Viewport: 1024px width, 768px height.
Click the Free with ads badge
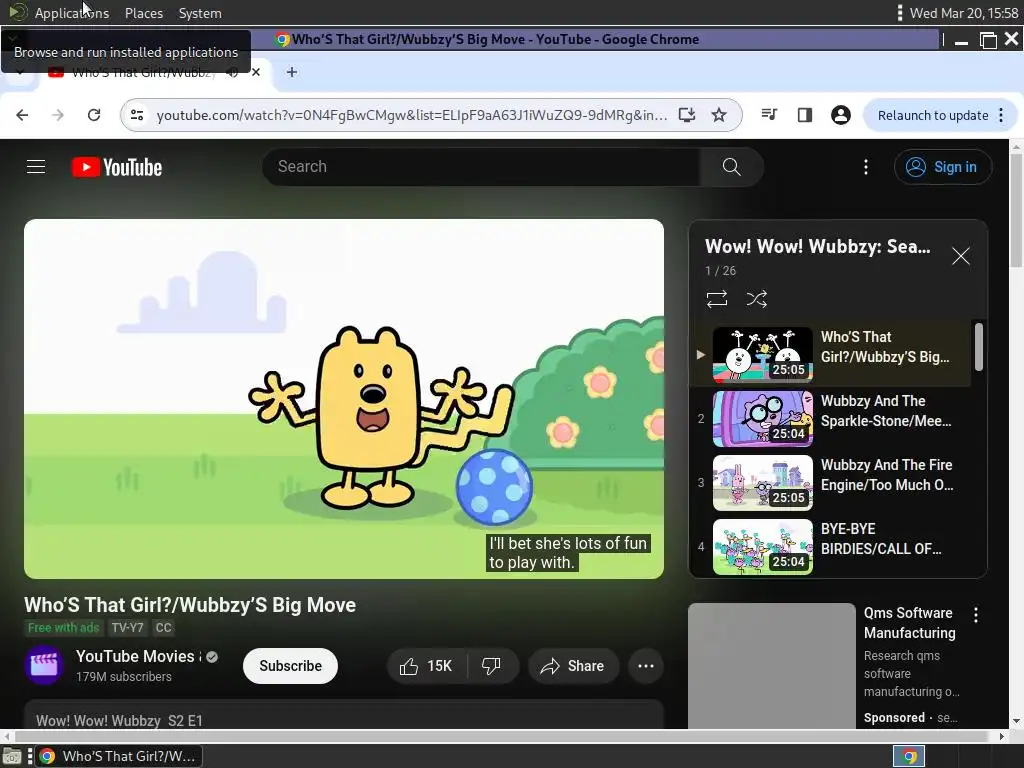[x=63, y=628]
